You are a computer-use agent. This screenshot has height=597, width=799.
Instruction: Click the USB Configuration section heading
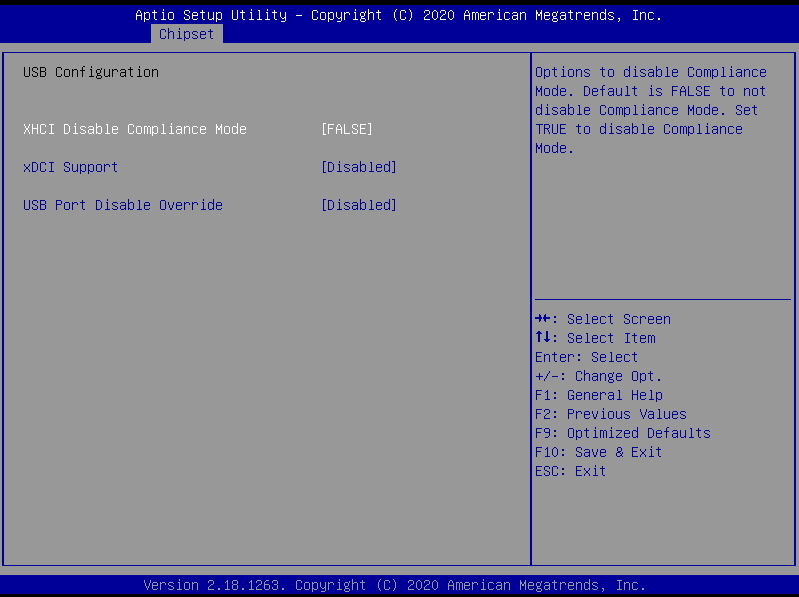90,72
